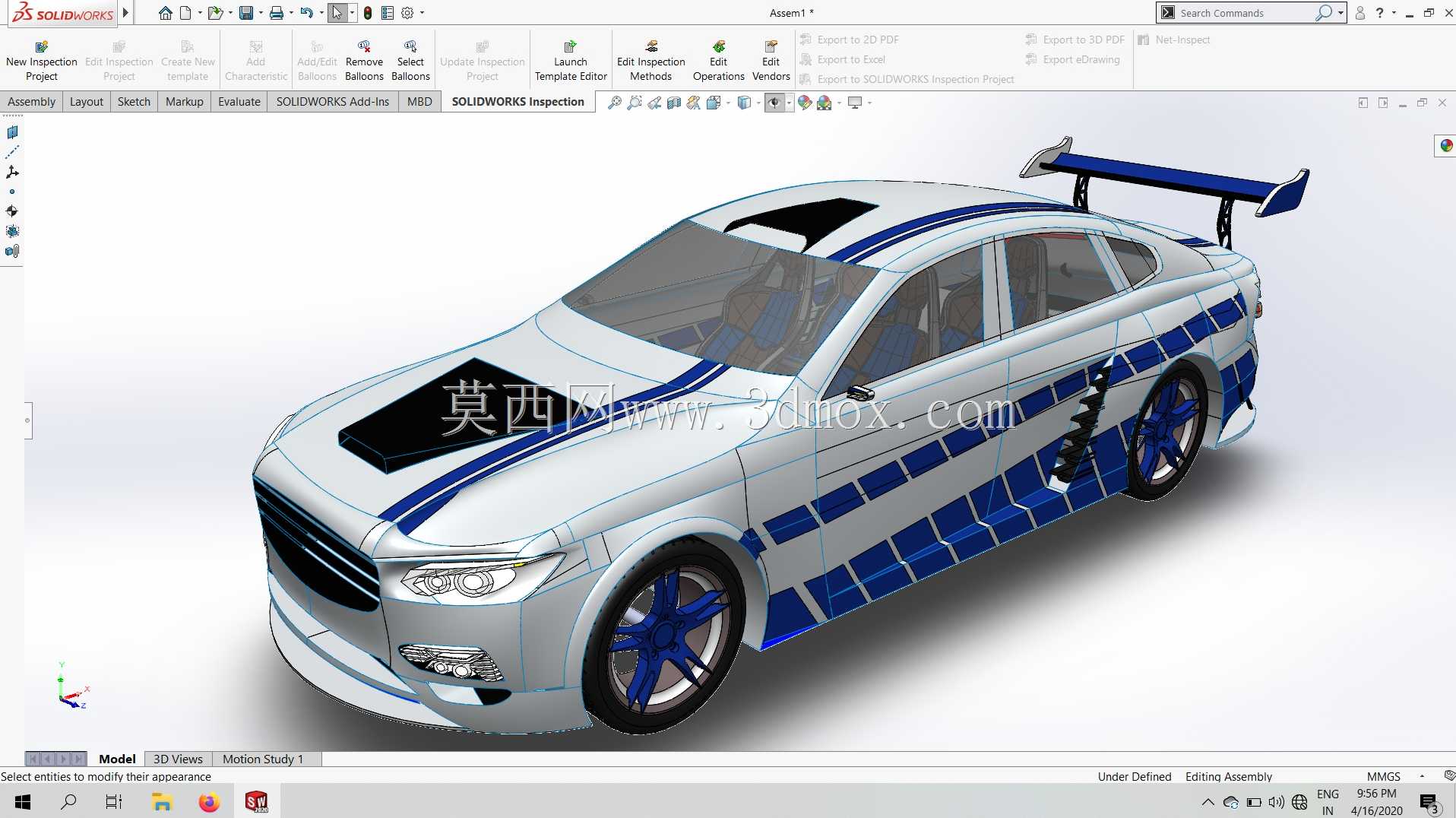
Task: Click the Help question mark button
Action: pos(1379,13)
